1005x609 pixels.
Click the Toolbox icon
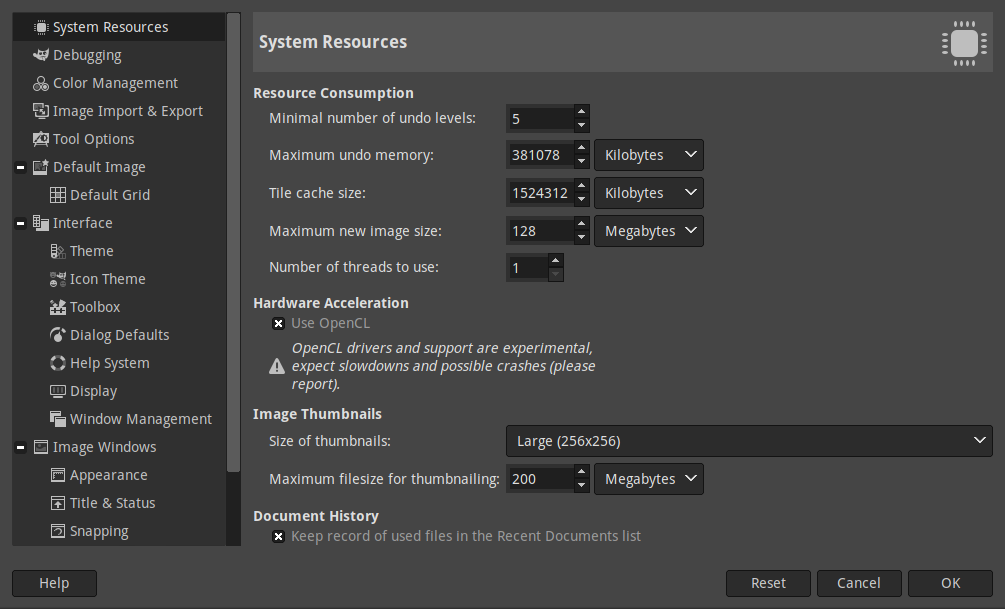[58, 307]
